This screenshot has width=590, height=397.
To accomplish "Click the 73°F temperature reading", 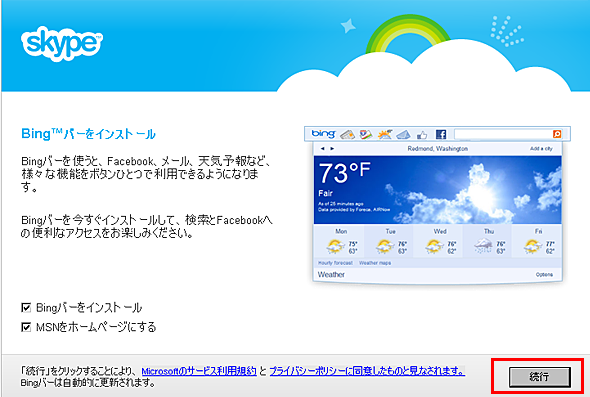I will click(x=345, y=173).
